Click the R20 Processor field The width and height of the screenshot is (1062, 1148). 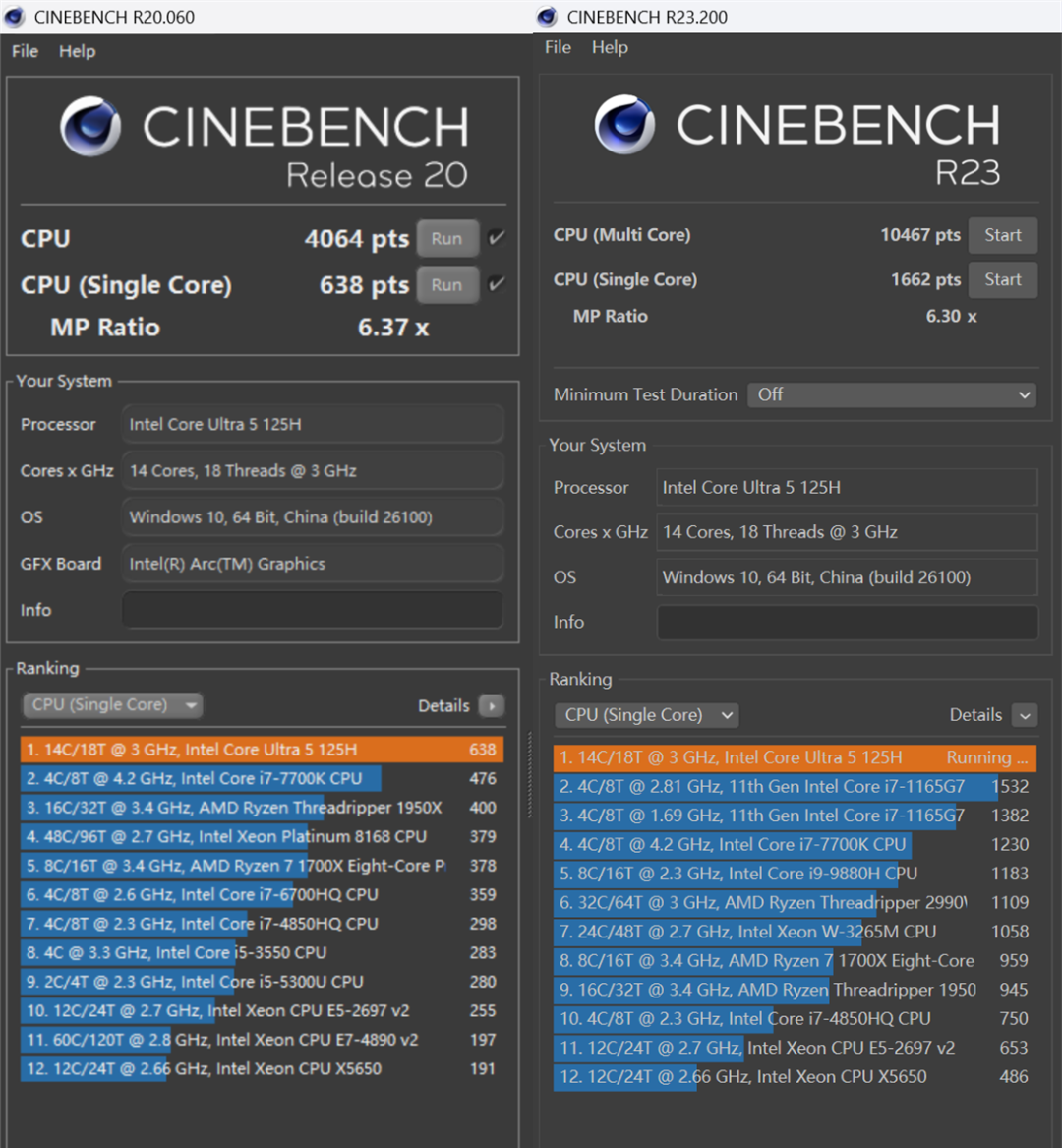click(x=313, y=424)
